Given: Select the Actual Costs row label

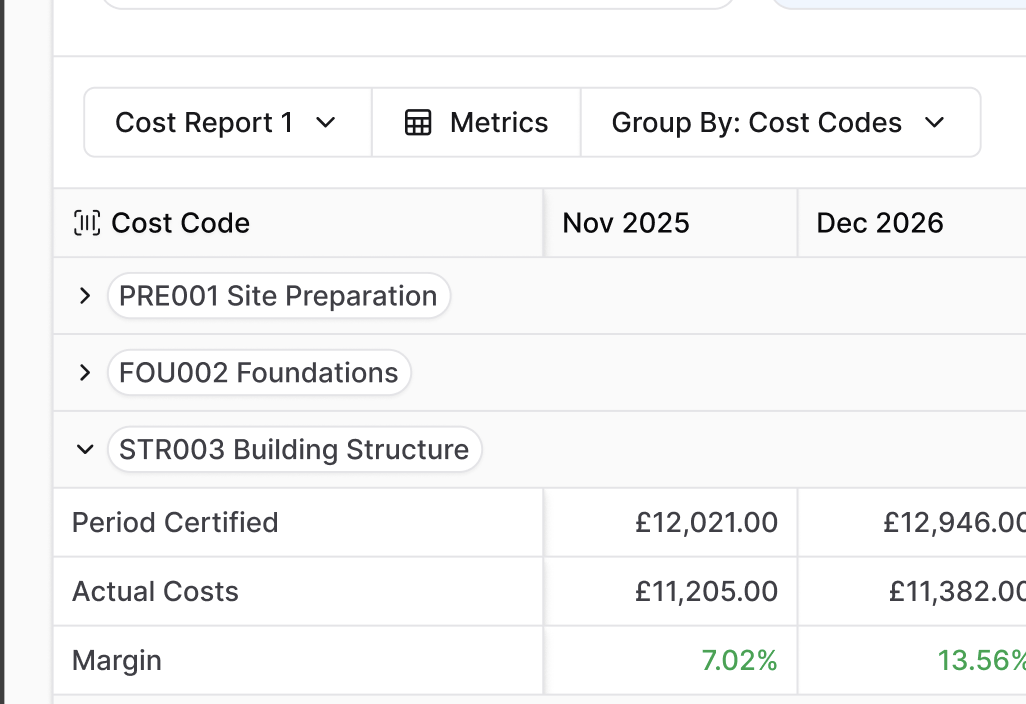Looking at the screenshot, I should [x=155, y=592].
